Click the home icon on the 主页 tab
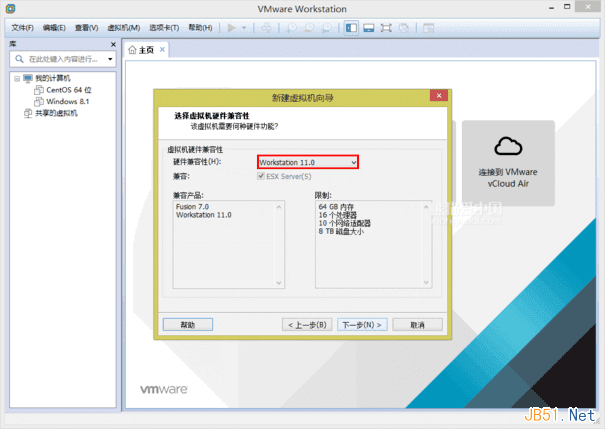This screenshot has height=429, width=605. [132, 50]
